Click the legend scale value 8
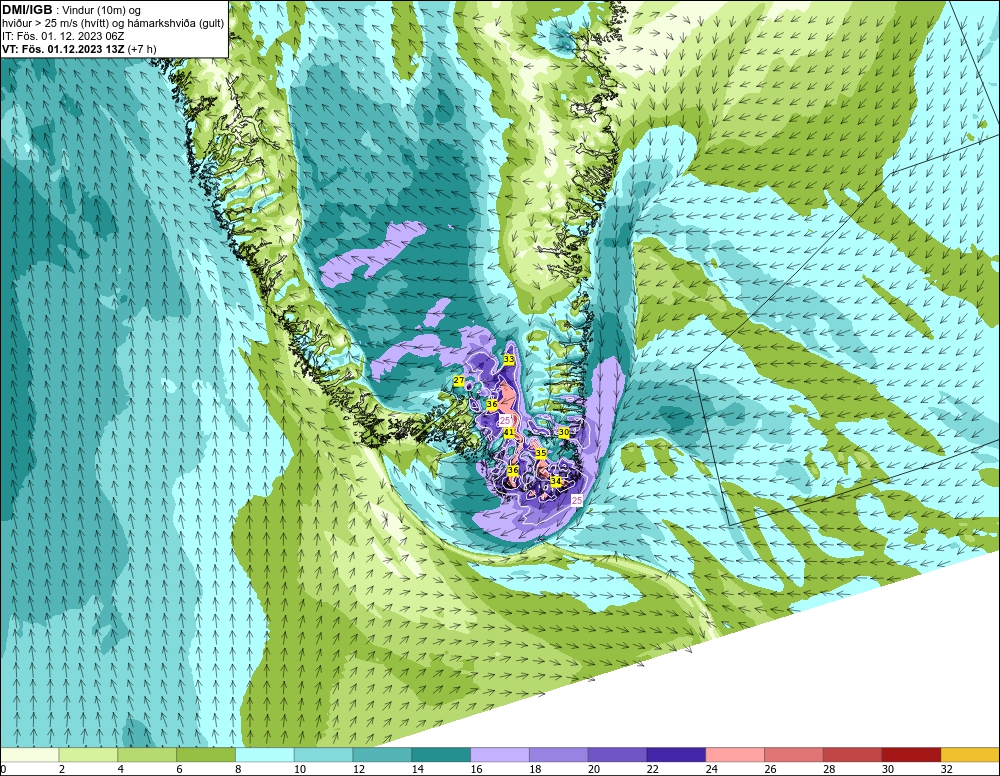Viewport: 1000px width, 776px height. (238, 769)
